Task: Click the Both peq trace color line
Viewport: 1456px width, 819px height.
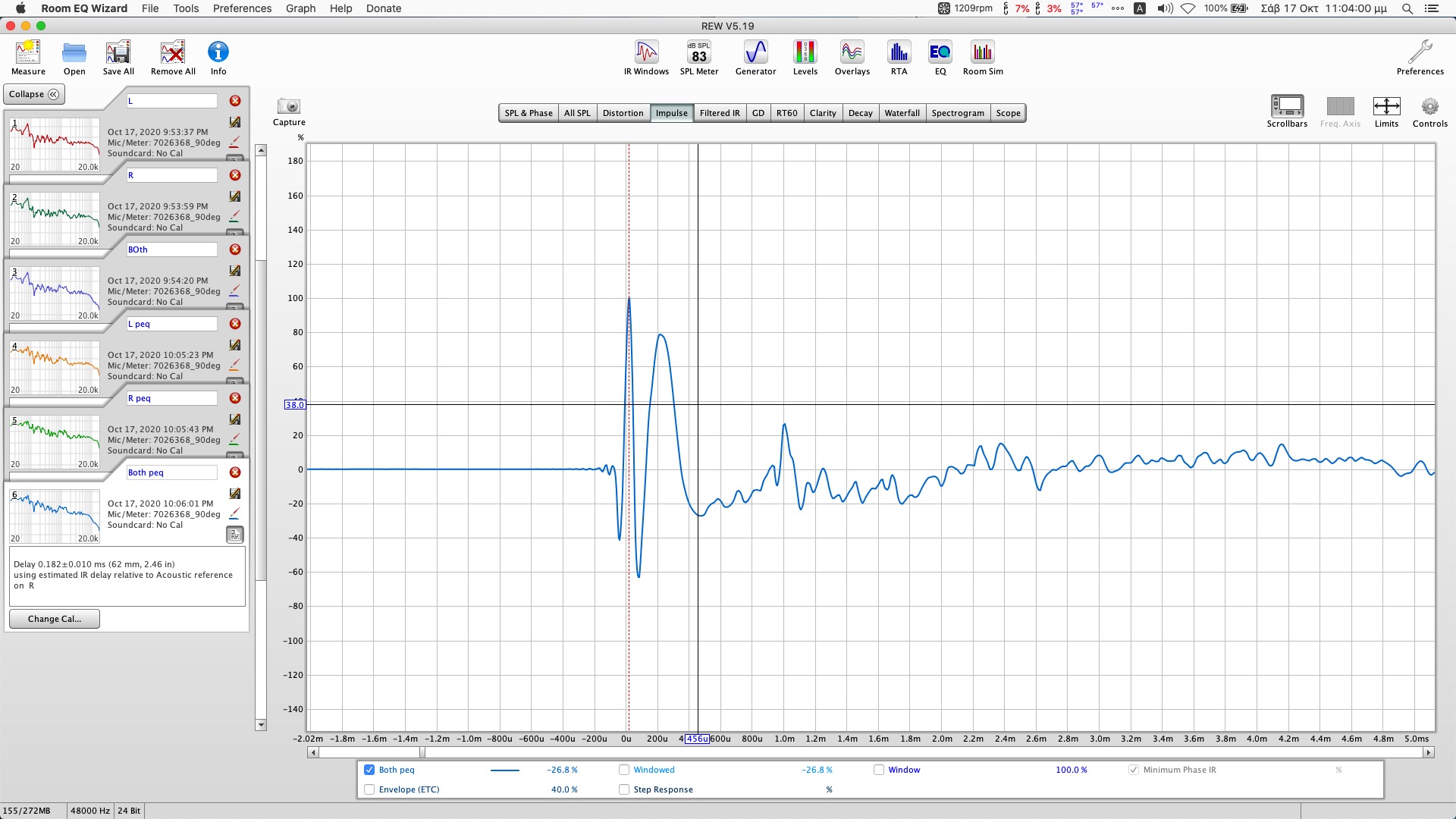Action: (504, 770)
